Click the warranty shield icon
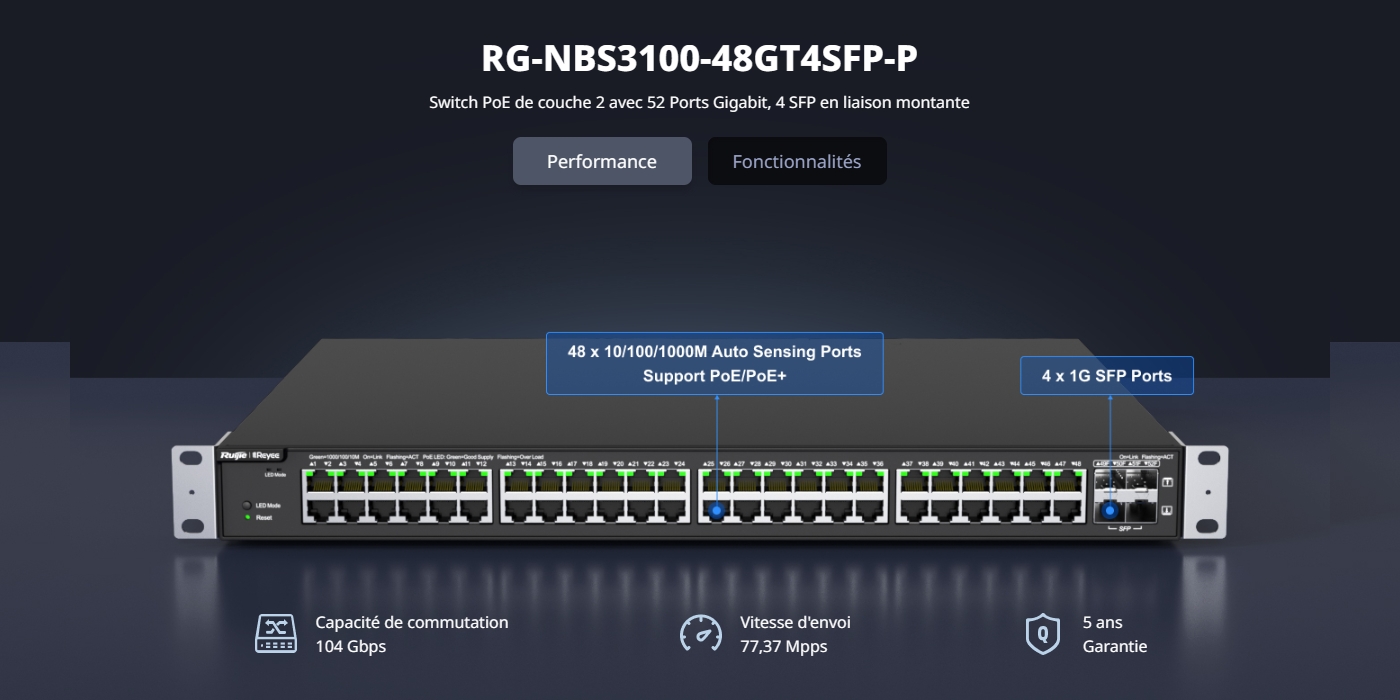The height and width of the screenshot is (700, 1400). point(1042,634)
